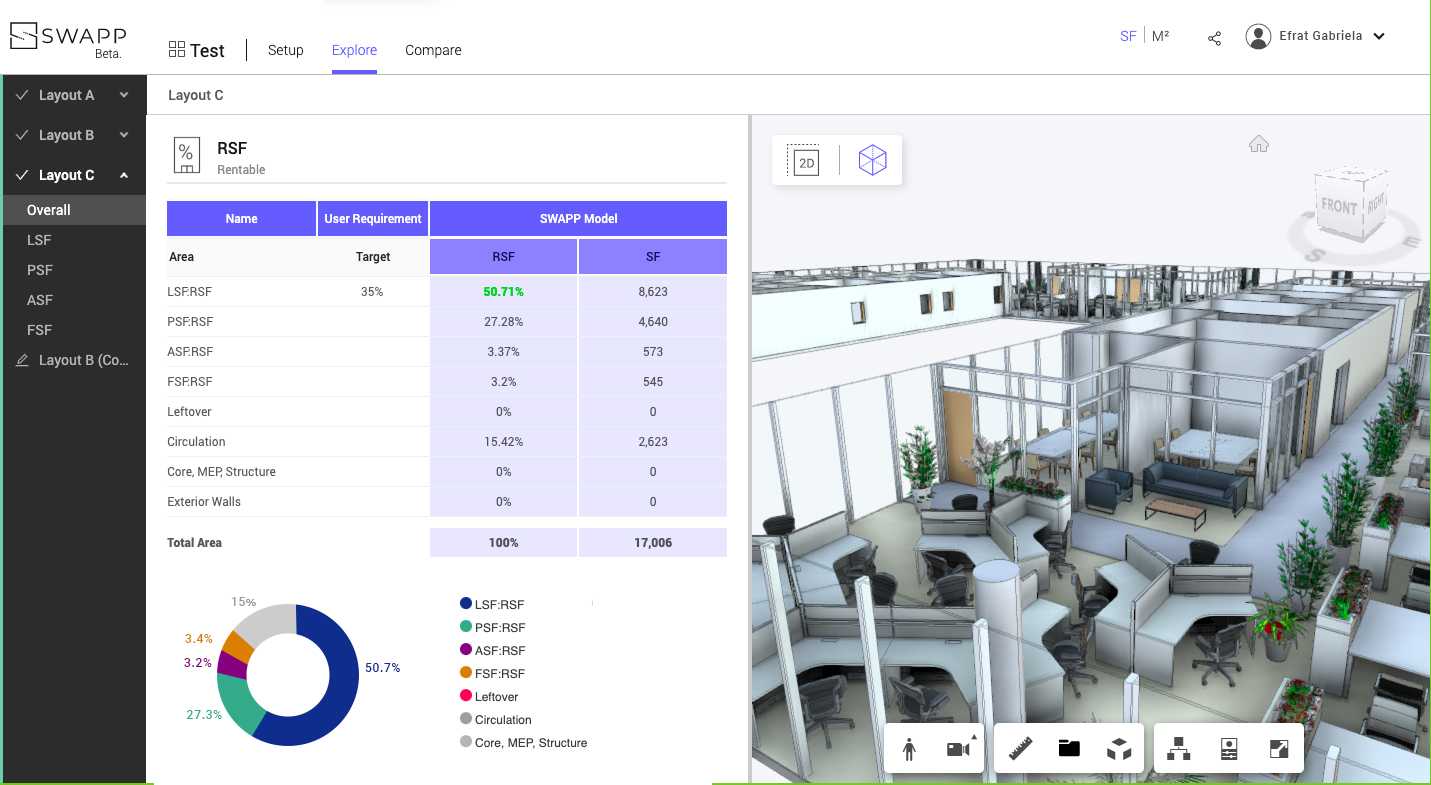
Task: Expand the Layout B section
Action: coord(124,135)
